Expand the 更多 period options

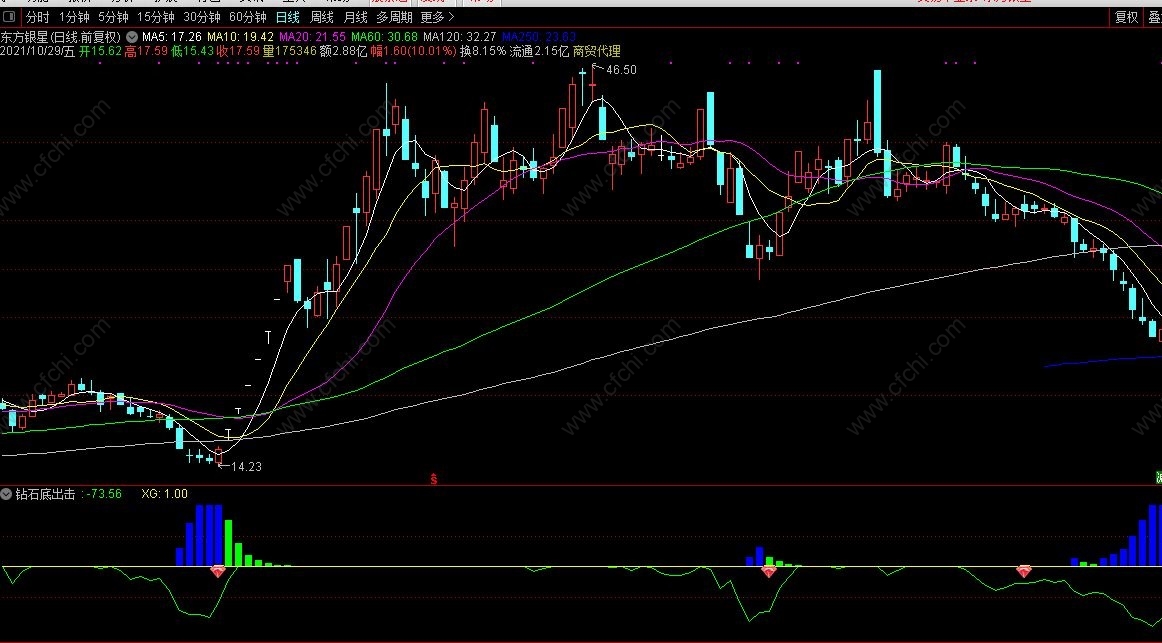(437, 17)
